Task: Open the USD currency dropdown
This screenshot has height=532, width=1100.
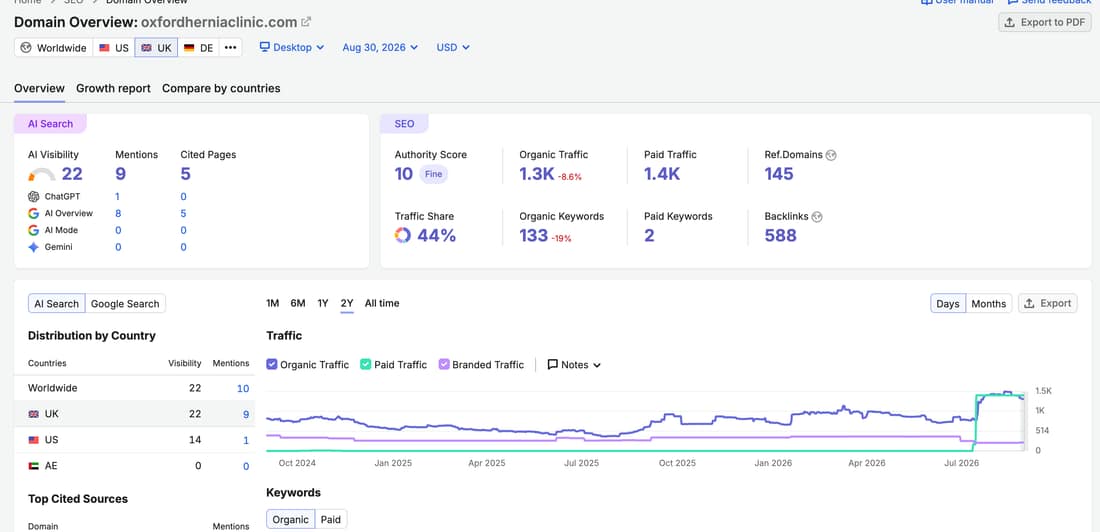Action: pos(453,48)
